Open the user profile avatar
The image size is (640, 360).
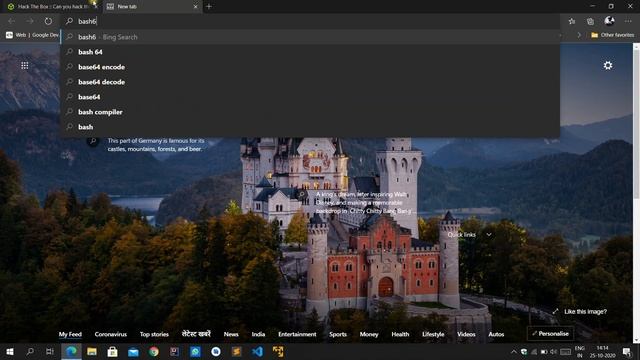pyautogui.click(x=609, y=21)
